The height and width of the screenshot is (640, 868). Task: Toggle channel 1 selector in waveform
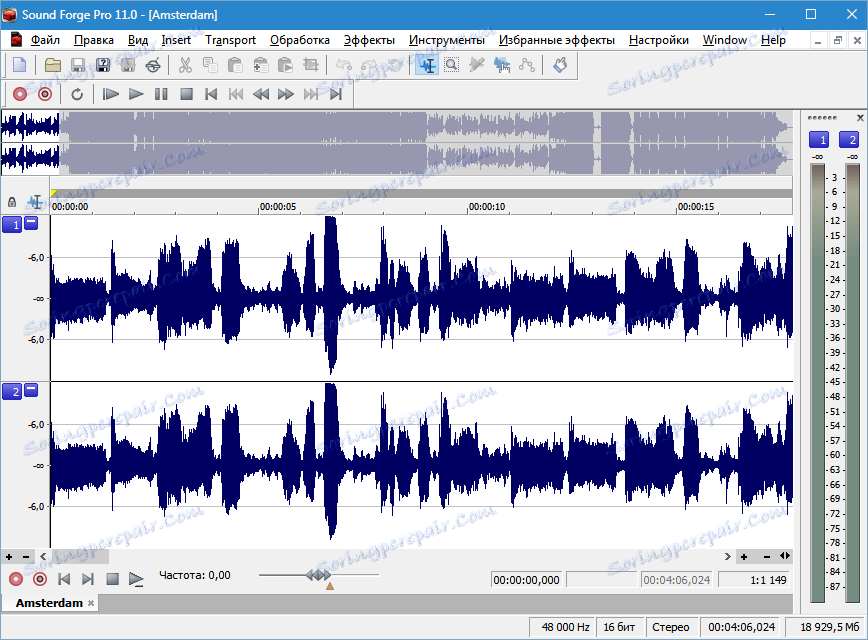12,224
